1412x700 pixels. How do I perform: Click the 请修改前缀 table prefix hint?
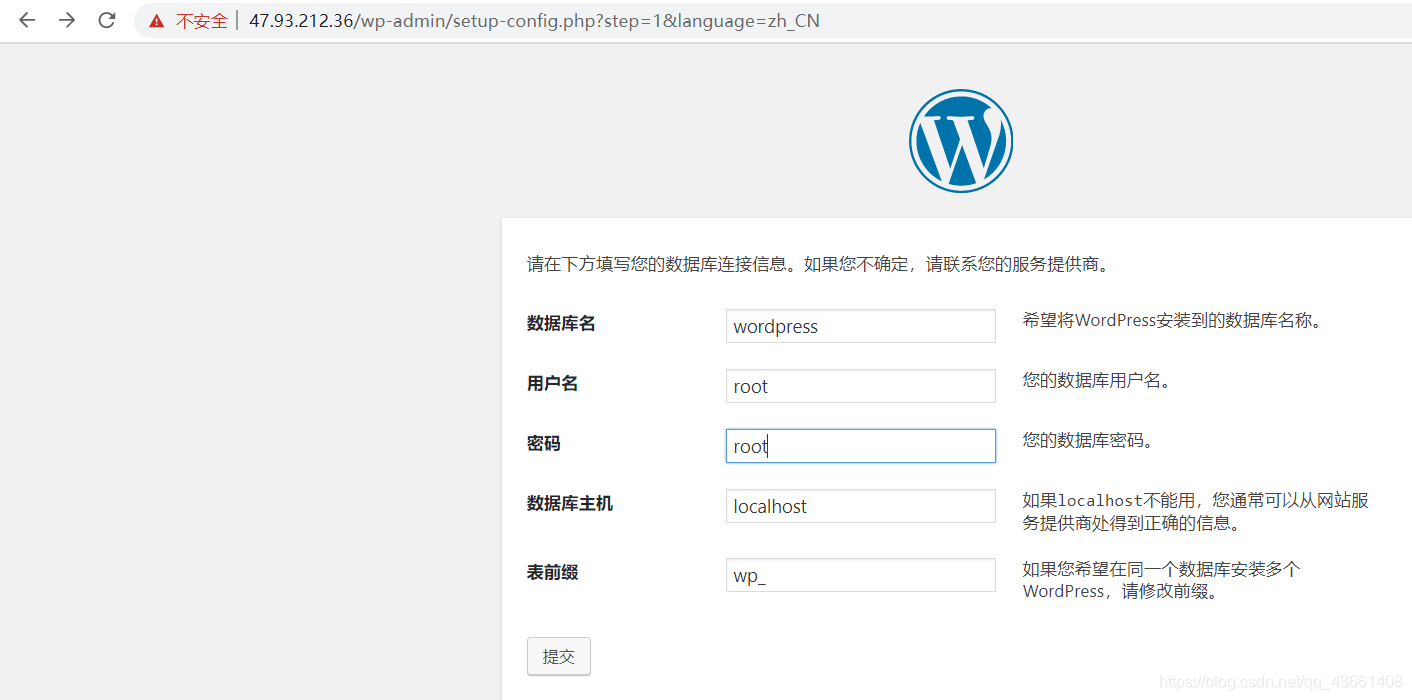tap(1161, 580)
